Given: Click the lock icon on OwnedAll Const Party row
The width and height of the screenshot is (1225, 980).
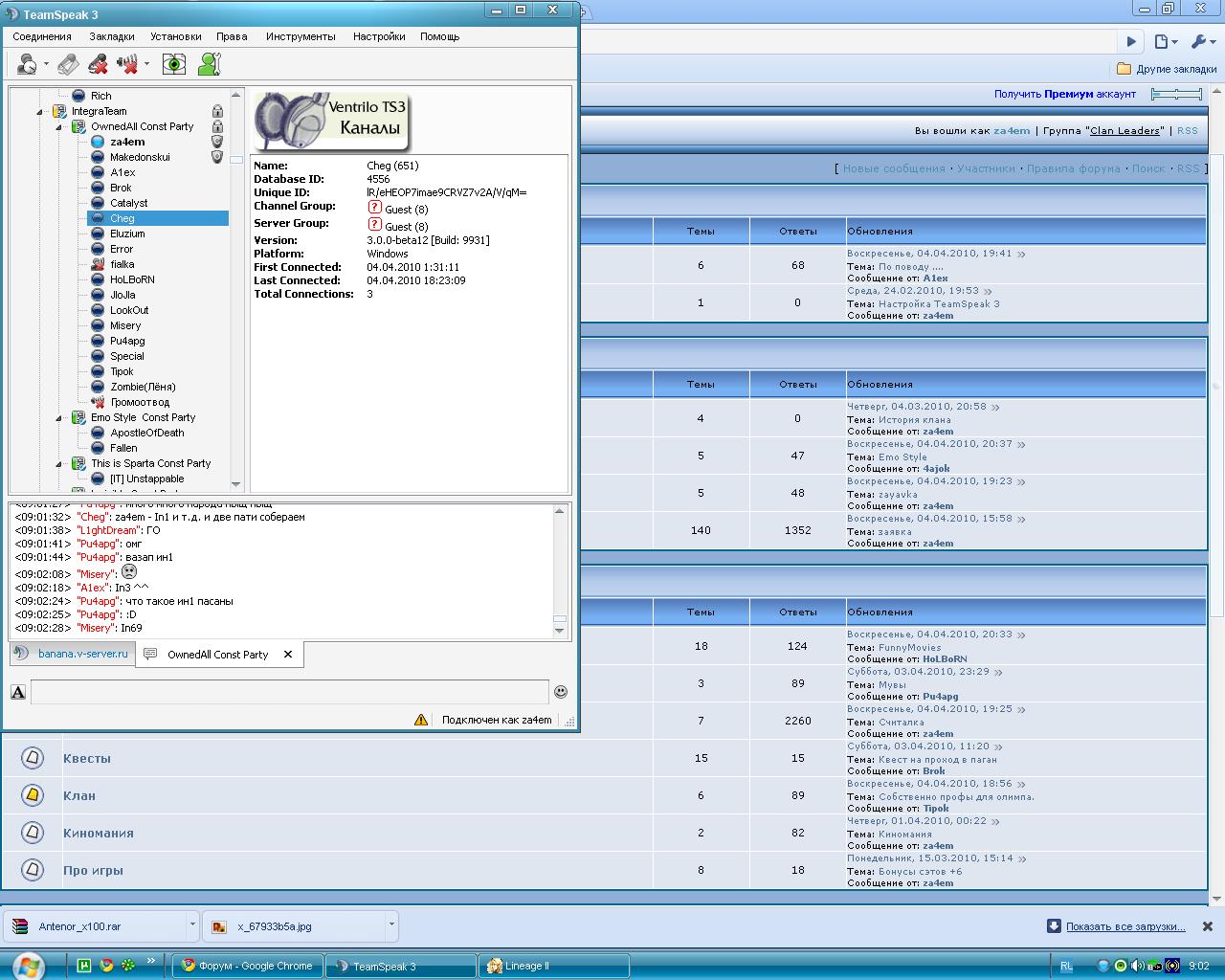Looking at the screenshot, I should 217,126.
